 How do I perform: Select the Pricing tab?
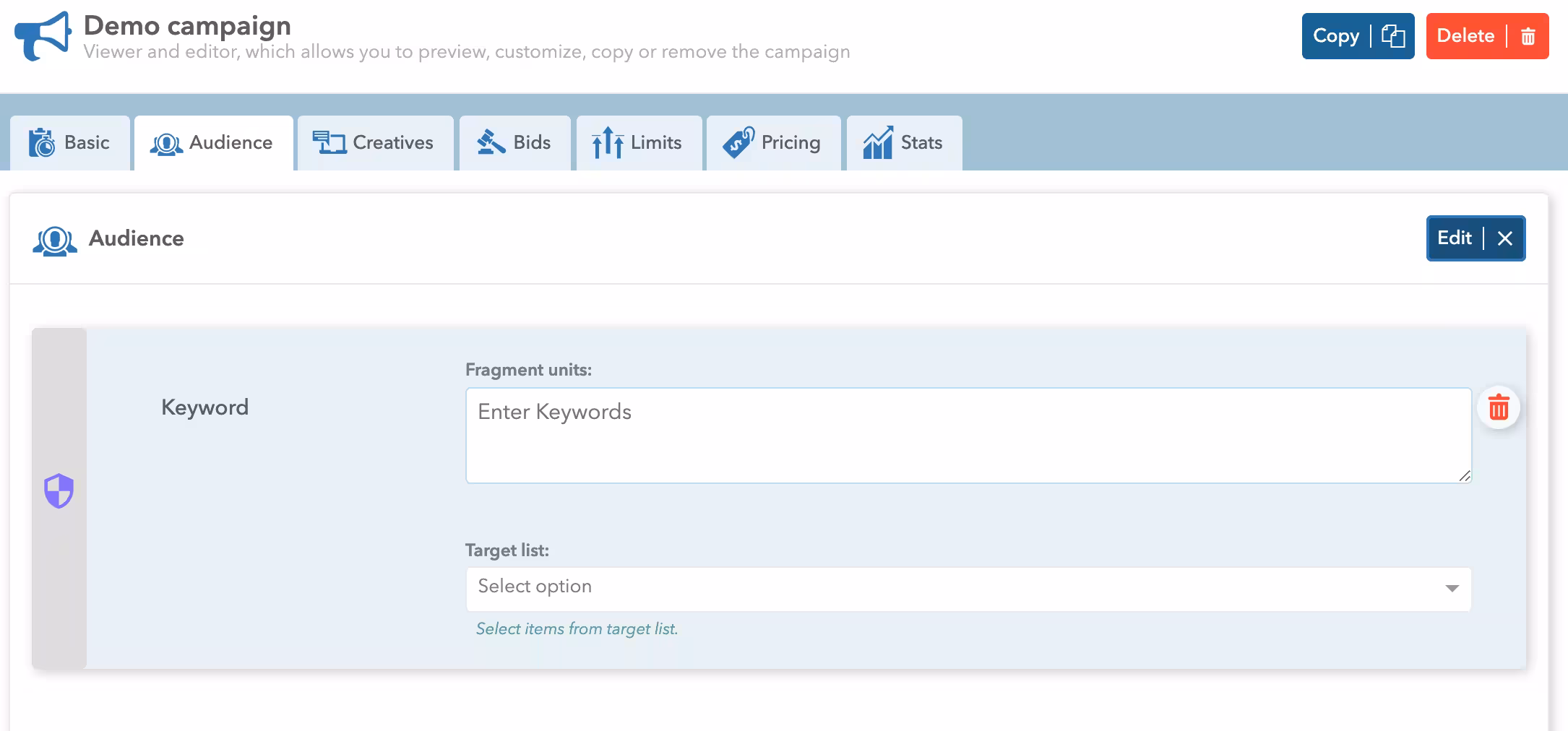coord(772,143)
